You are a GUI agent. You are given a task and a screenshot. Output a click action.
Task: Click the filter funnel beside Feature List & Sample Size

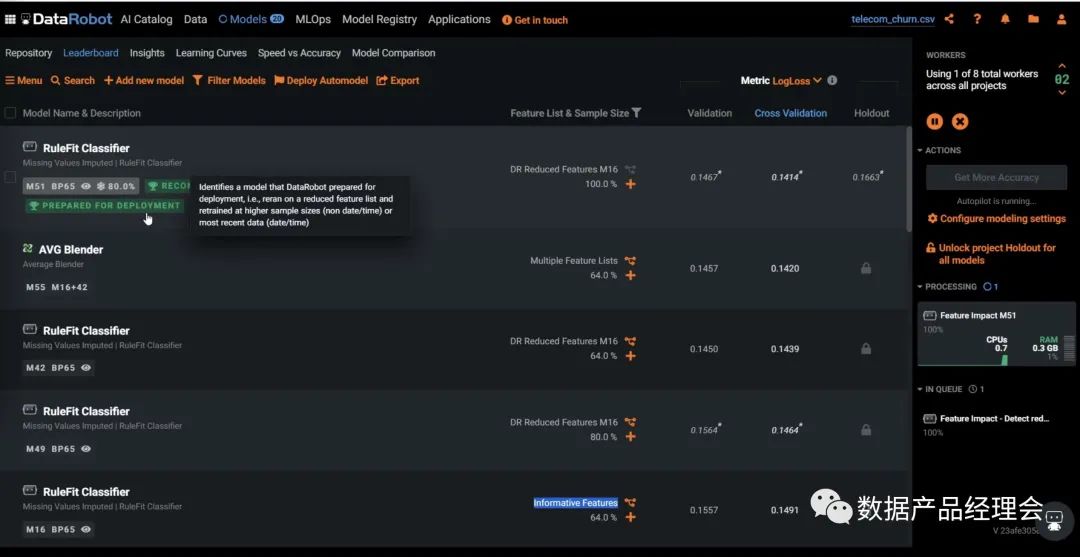point(636,113)
